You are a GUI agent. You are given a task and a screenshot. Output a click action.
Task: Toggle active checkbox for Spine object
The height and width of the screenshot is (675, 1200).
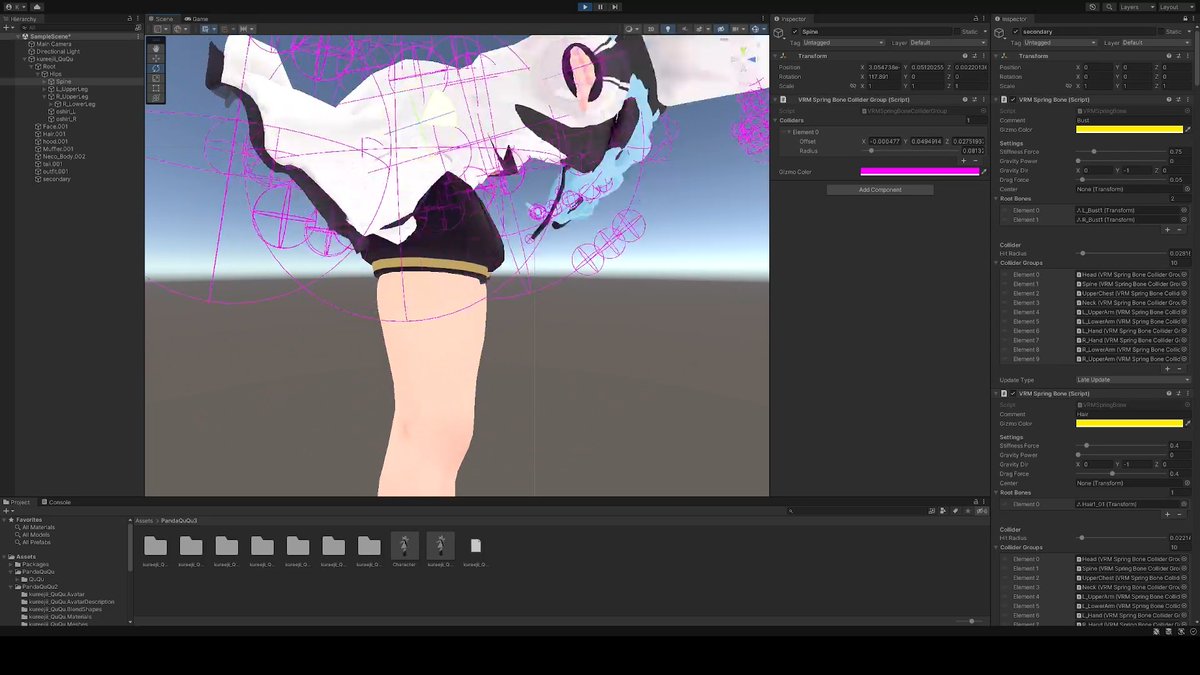(795, 31)
